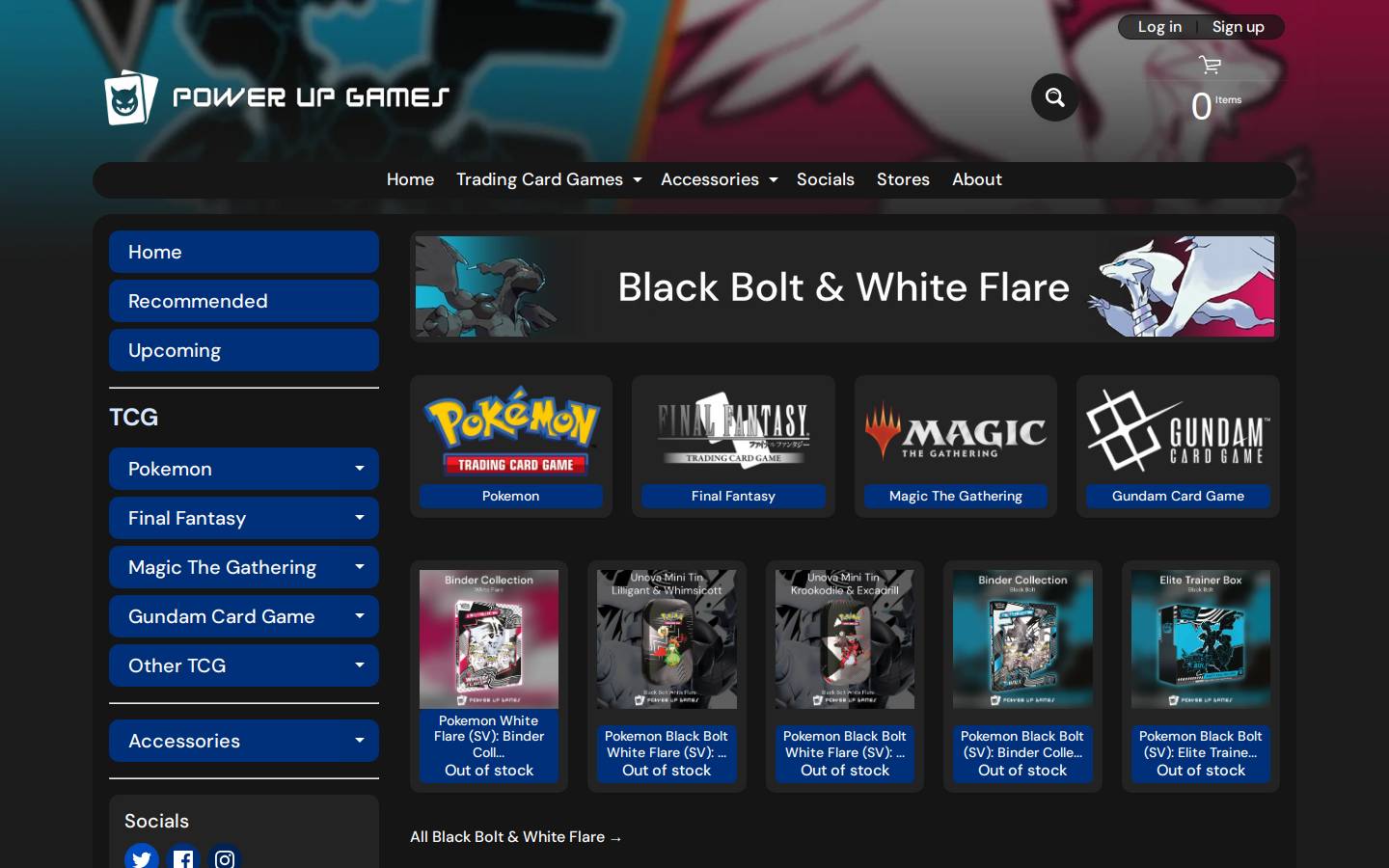The width and height of the screenshot is (1389, 868).
Task: Visit the Twitter social icon
Action: [142, 857]
